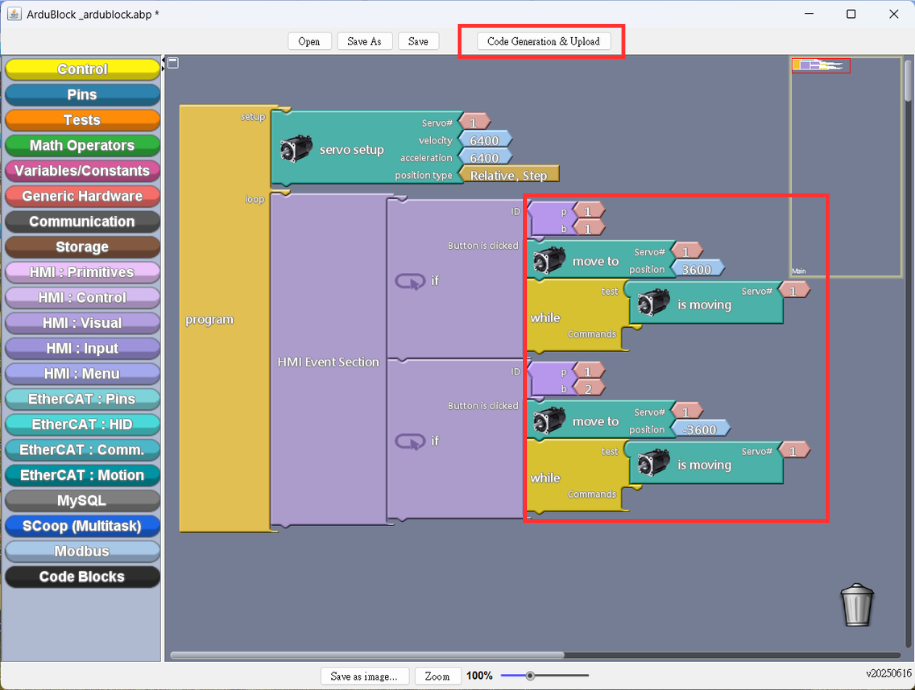Open the MySQL category
Image resolution: width=915 pixels, height=690 pixels.
(x=82, y=501)
